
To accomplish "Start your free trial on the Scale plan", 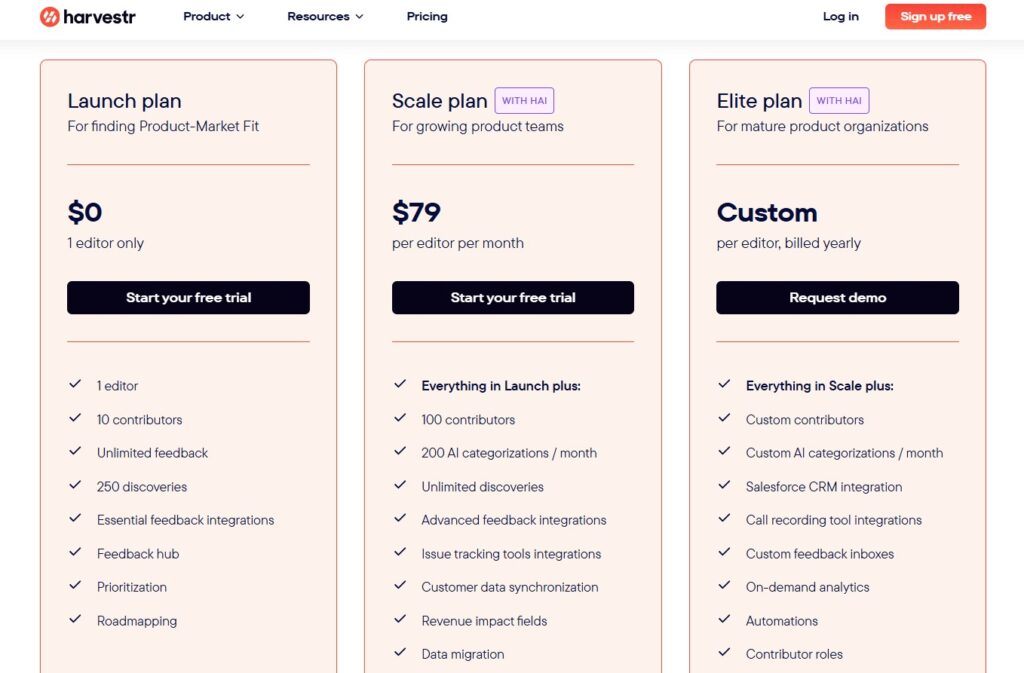I will pyautogui.click(x=512, y=297).
